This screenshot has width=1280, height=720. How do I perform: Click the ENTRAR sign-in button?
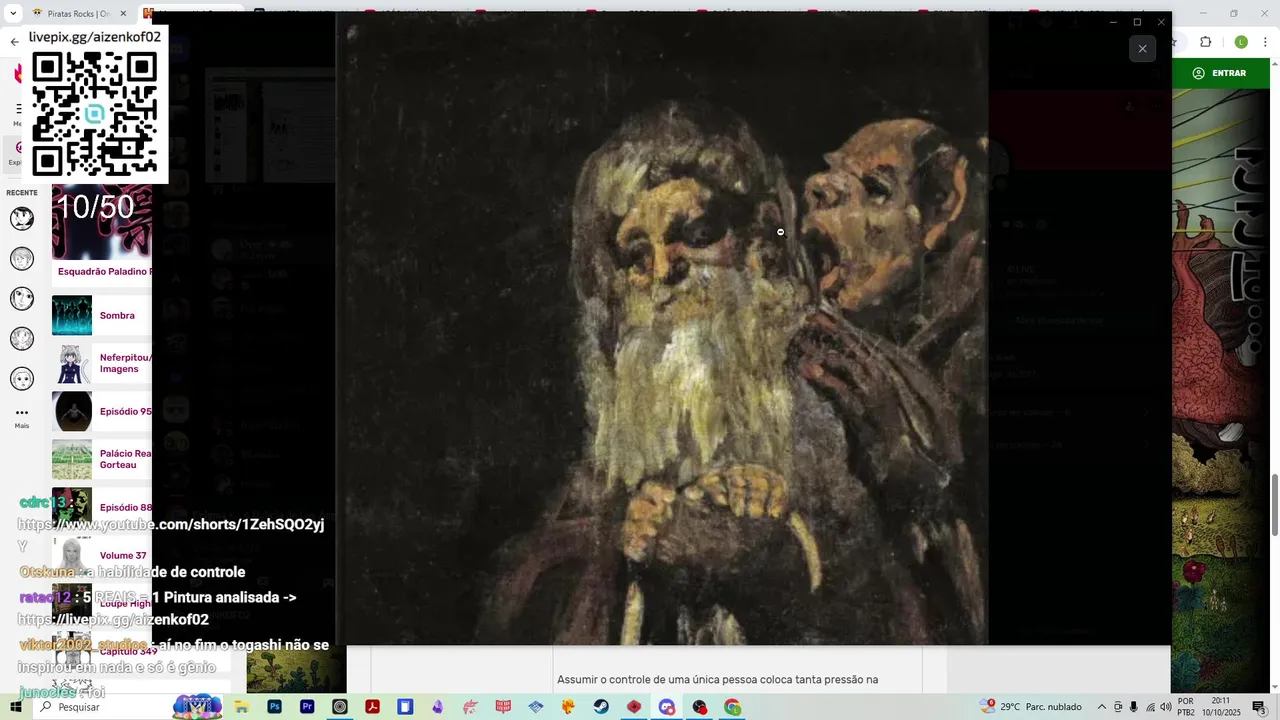(1219, 73)
